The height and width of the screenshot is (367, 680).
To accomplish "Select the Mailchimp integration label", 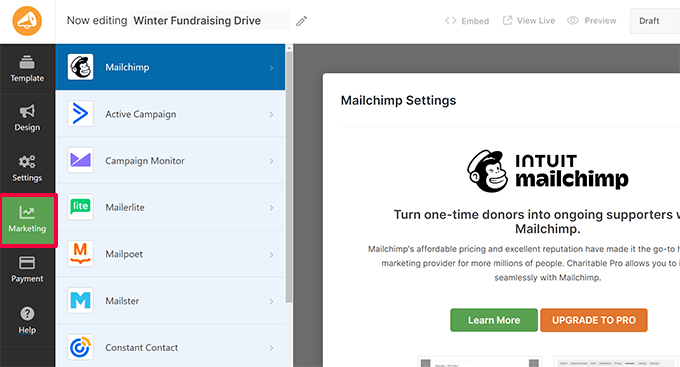I will pos(127,67).
